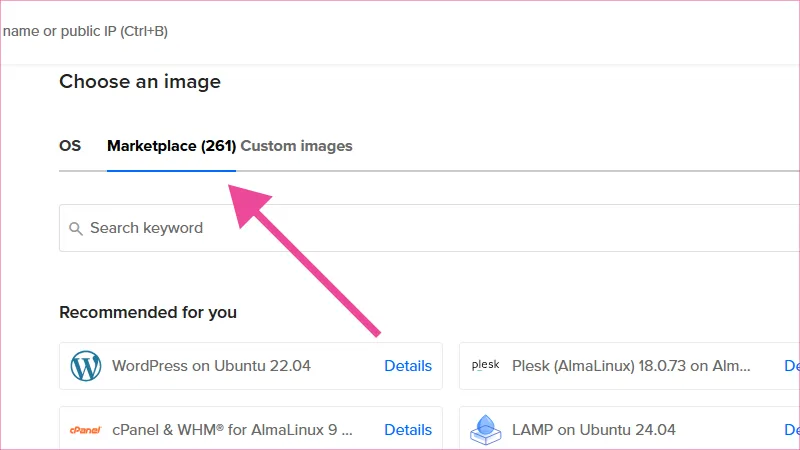Click the Plesk logo icon
Screen dimensions: 800x450
click(485, 366)
